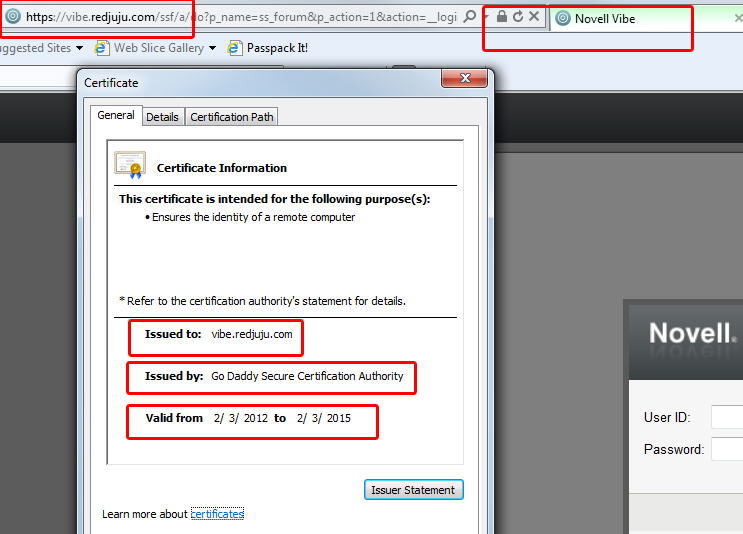Click the Certificate Information heading

[222, 168]
